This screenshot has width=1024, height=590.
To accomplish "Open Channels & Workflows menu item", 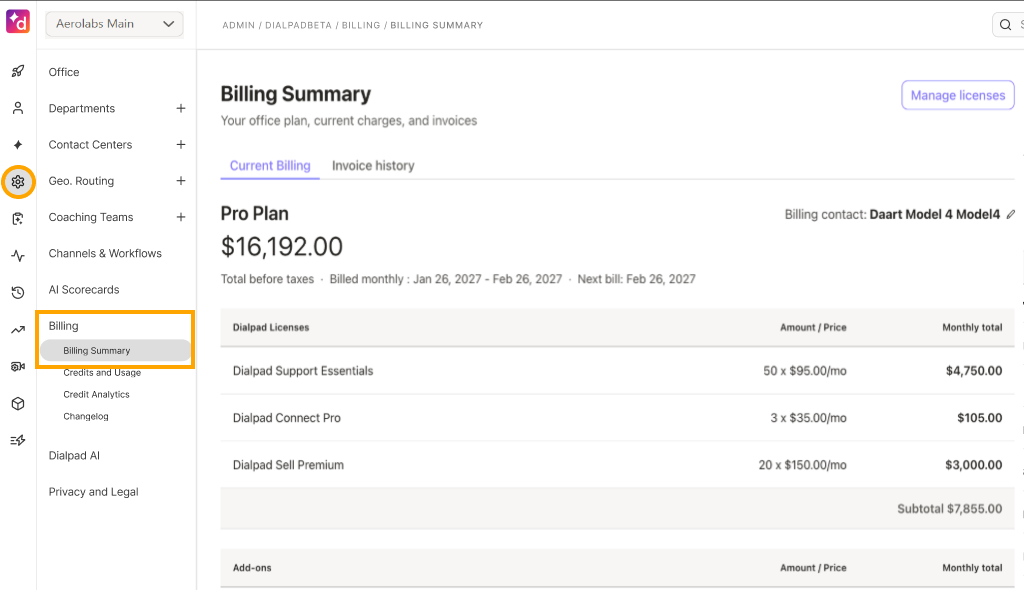I will click(x=105, y=254).
